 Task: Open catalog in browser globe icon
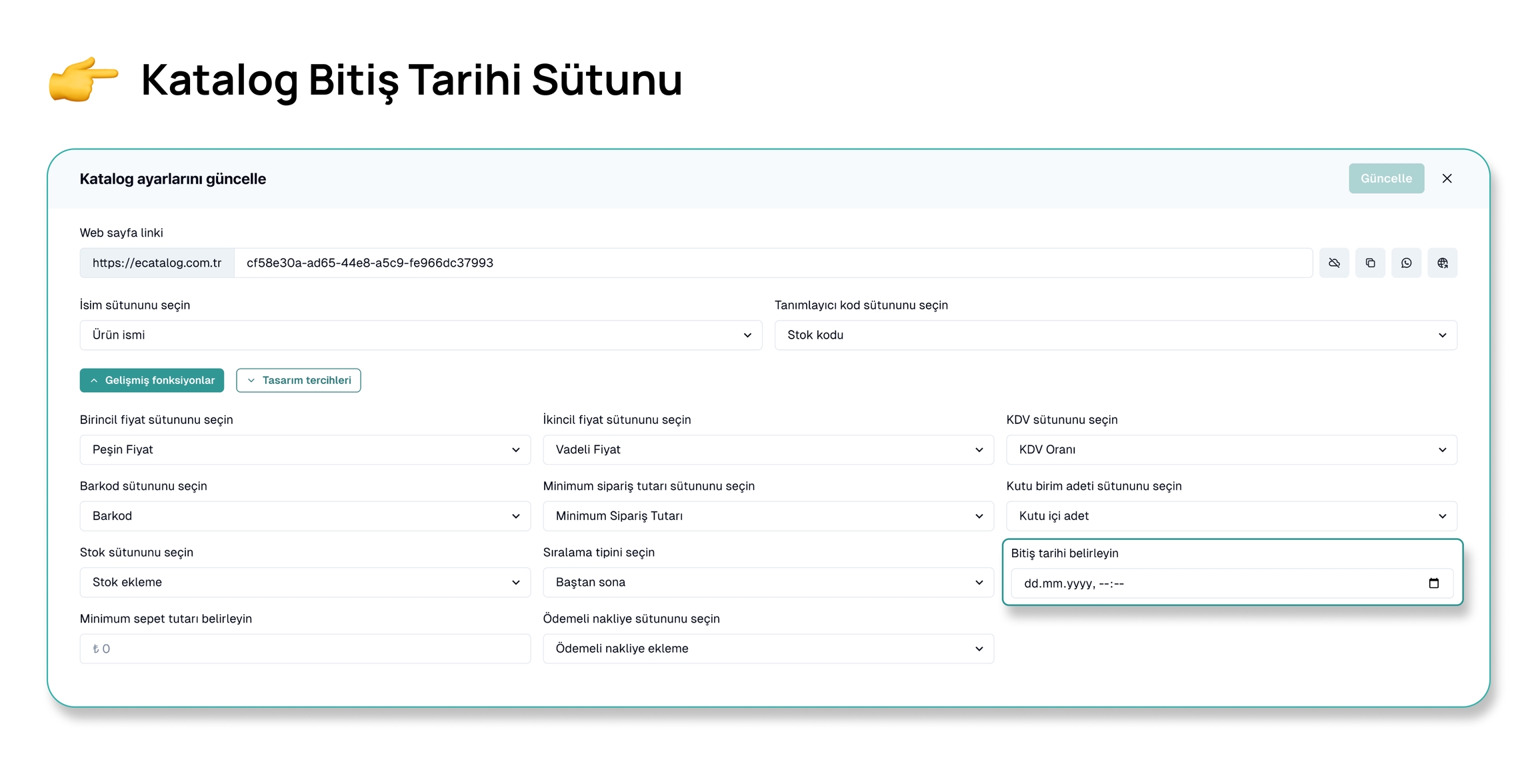[1442, 263]
